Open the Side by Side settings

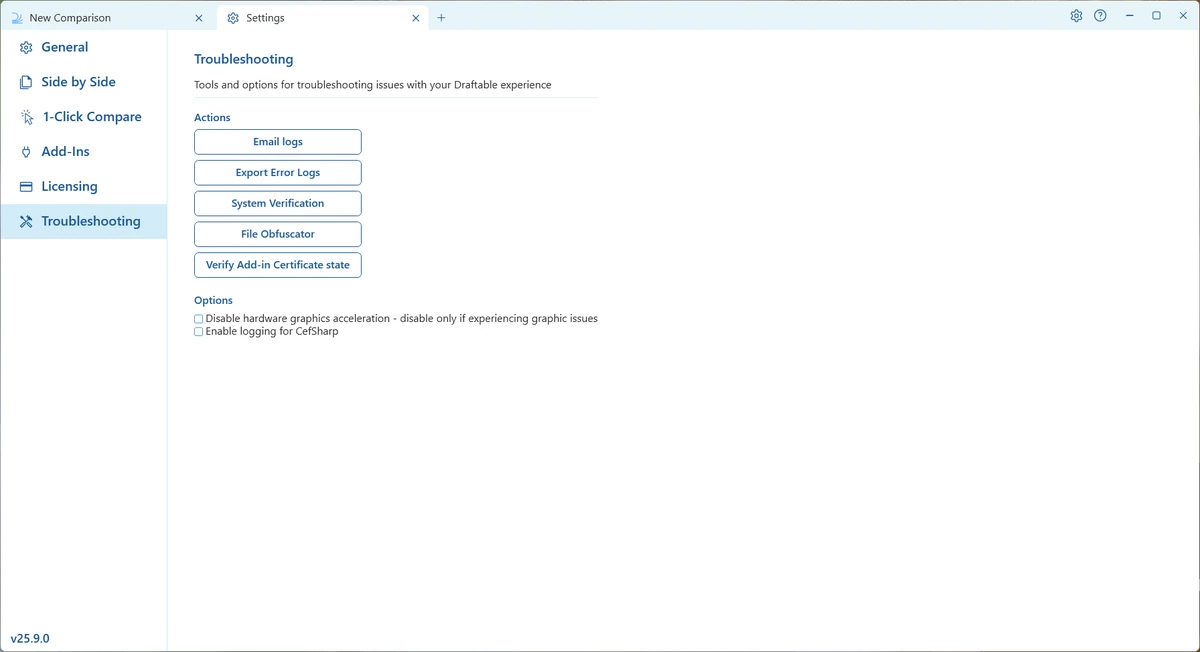(83, 82)
